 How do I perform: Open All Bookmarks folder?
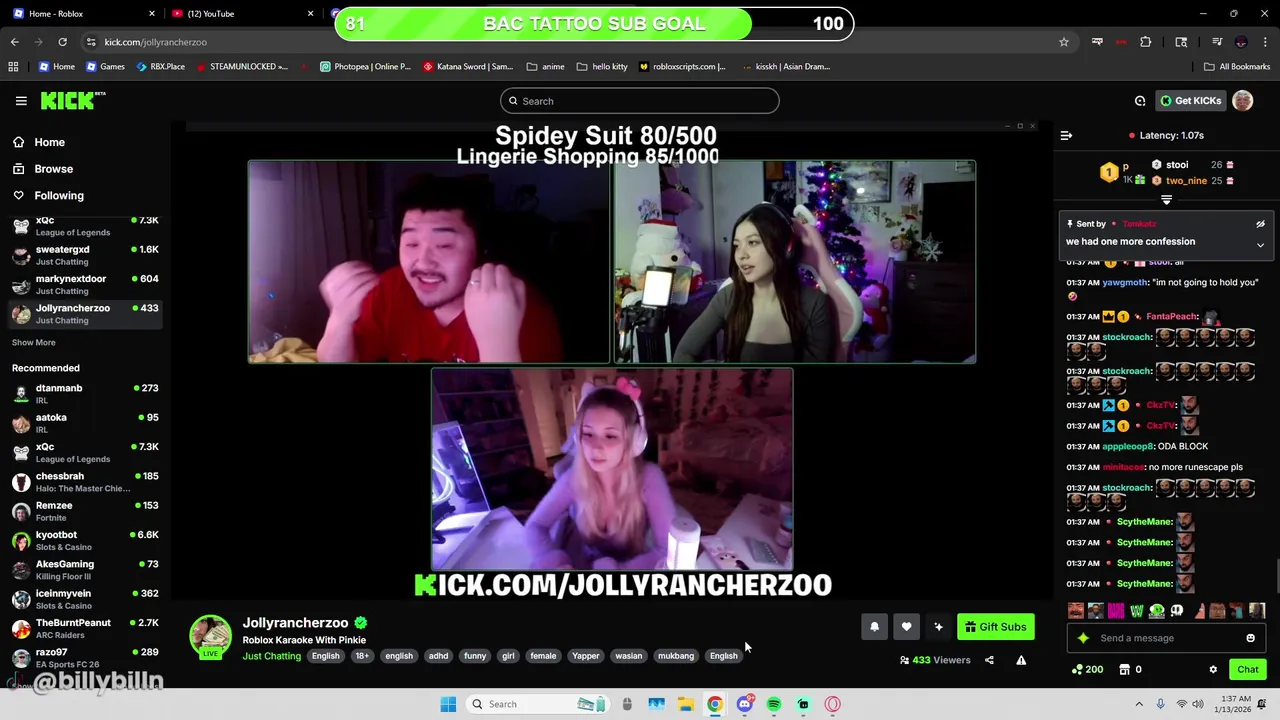click(x=1237, y=67)
